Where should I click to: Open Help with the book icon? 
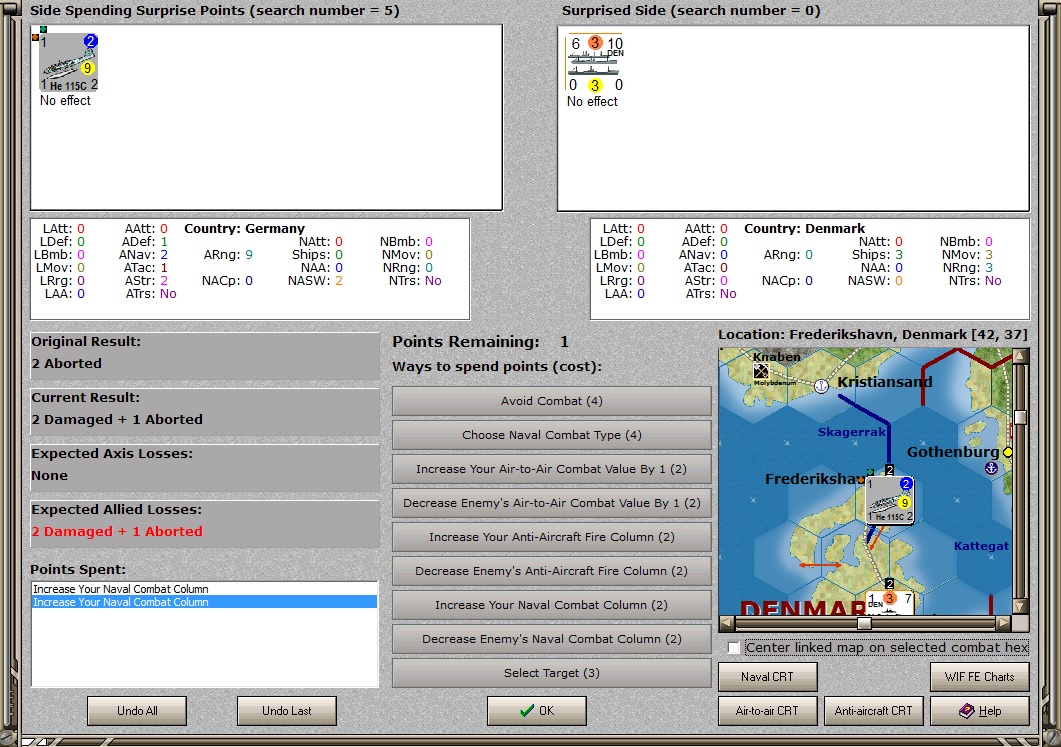pyautogui.click(x=980, y=710)
